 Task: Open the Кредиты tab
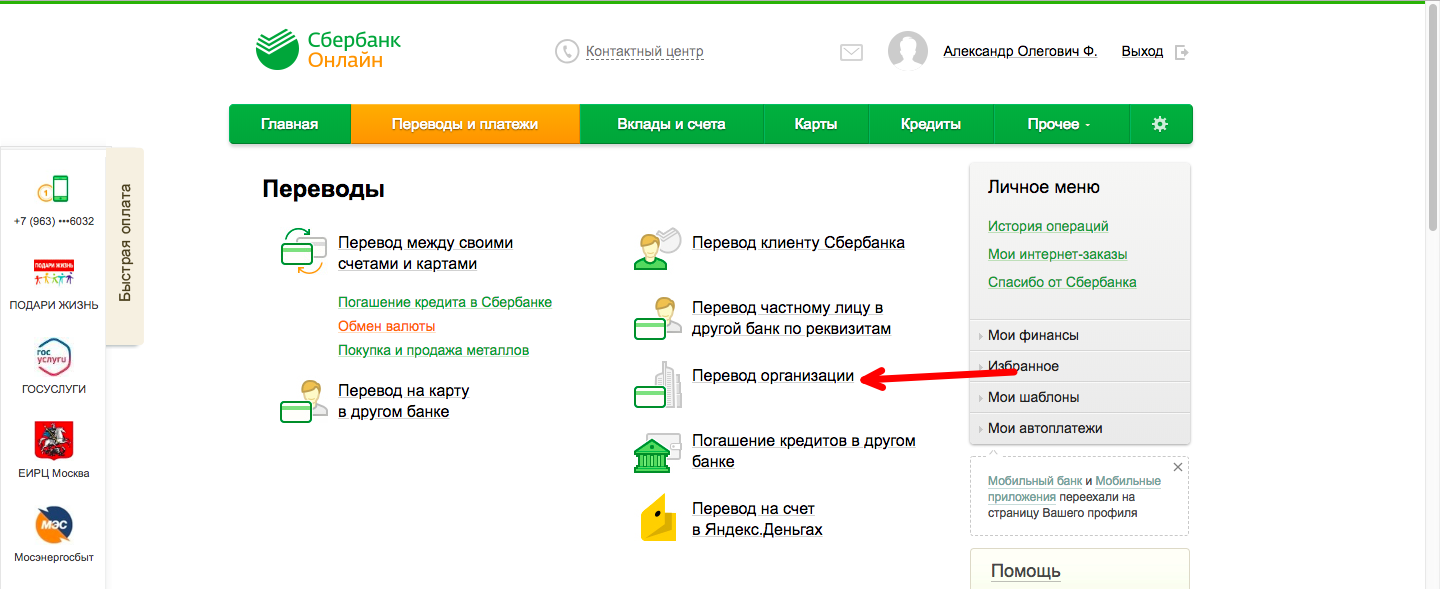pos(931,124)
